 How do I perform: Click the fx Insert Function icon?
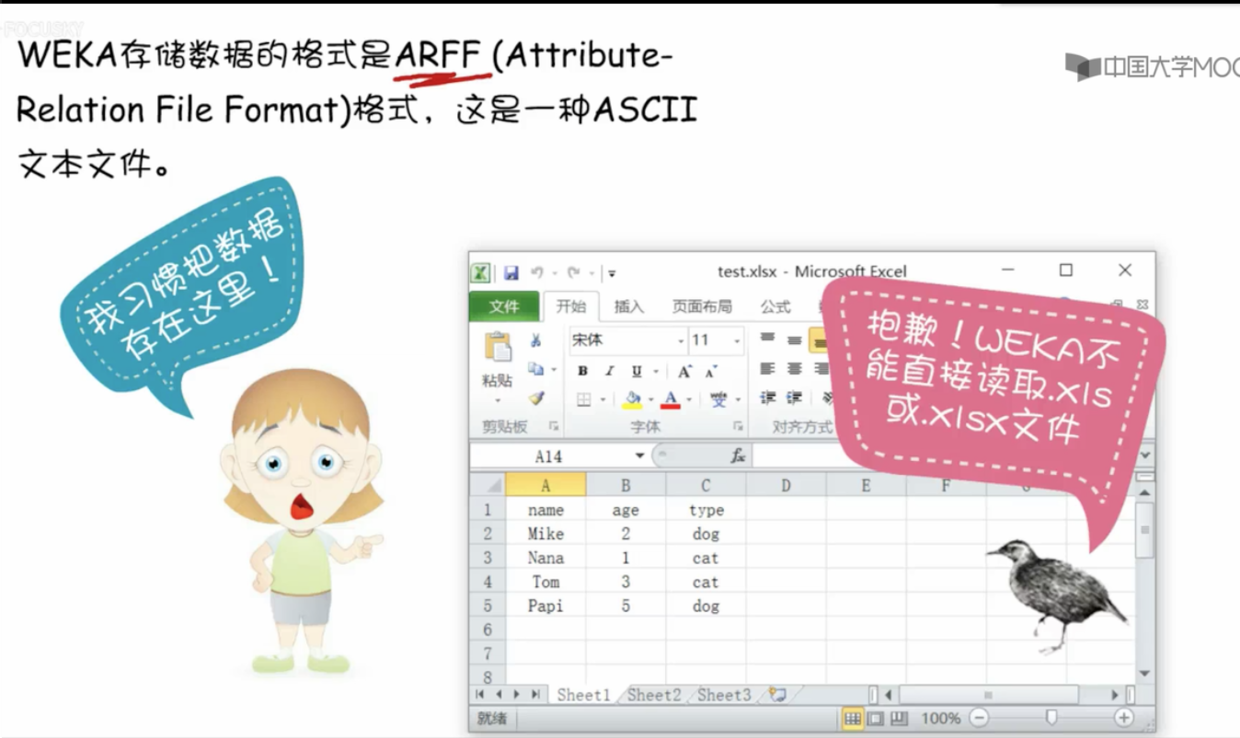[x=738, y=456]
